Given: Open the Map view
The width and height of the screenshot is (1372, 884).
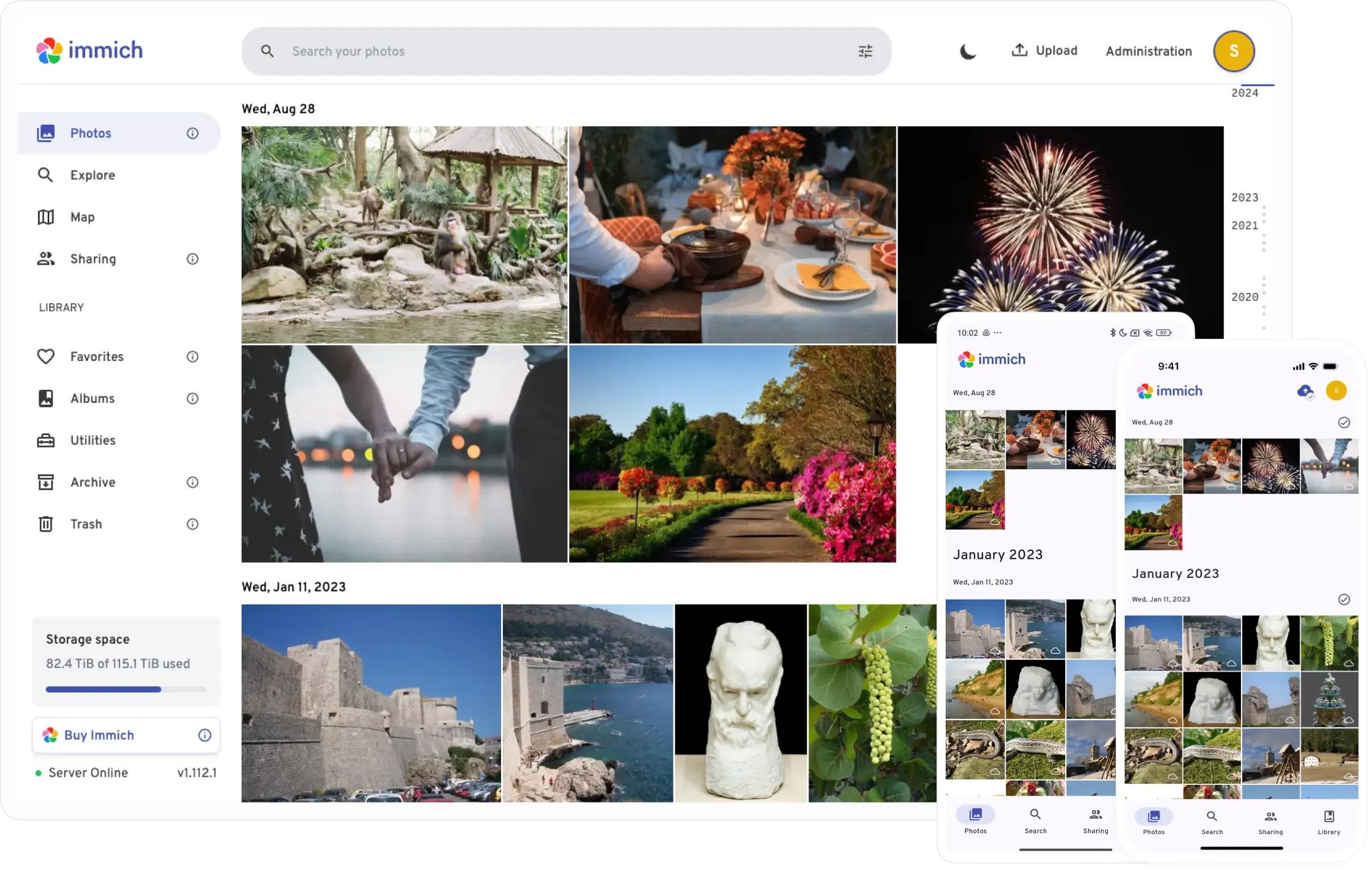Looking at the screenshot, I should tap(83, 217).
